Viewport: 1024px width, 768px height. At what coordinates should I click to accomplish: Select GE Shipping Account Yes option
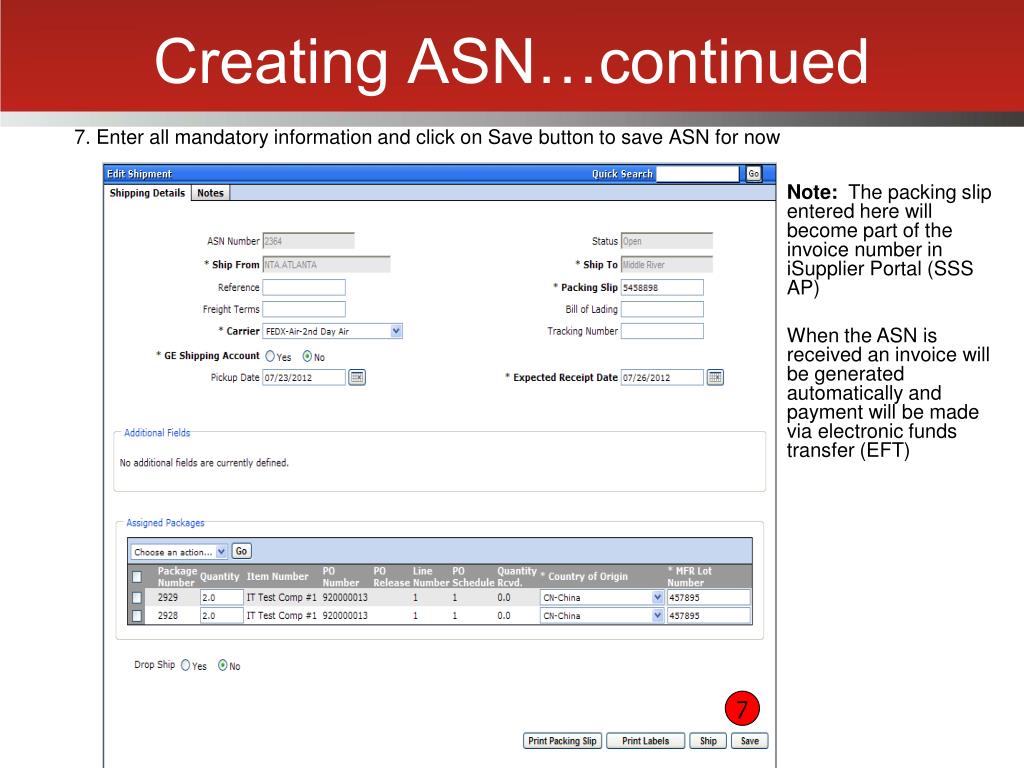coord(270,357)
